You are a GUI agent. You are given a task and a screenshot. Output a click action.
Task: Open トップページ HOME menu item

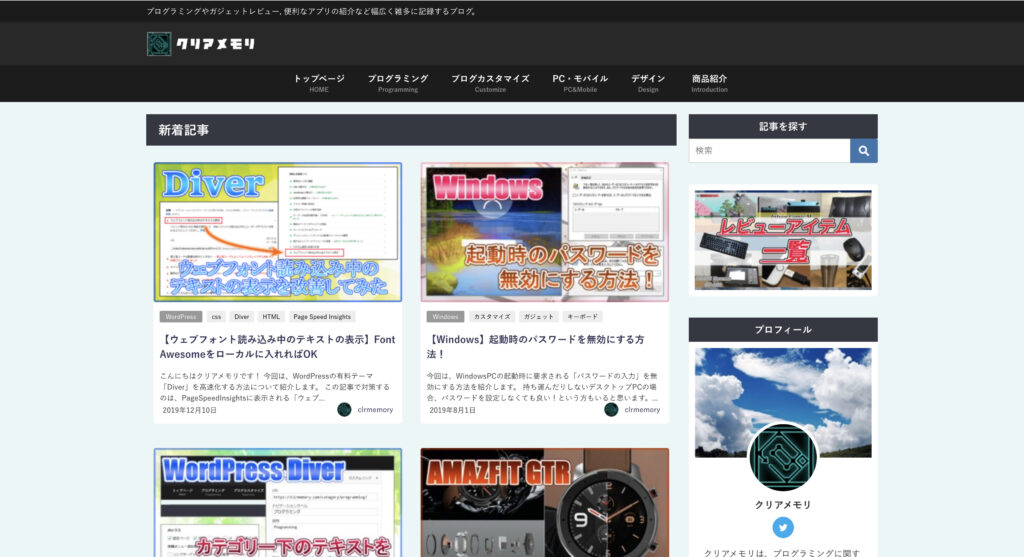[318, 83]
